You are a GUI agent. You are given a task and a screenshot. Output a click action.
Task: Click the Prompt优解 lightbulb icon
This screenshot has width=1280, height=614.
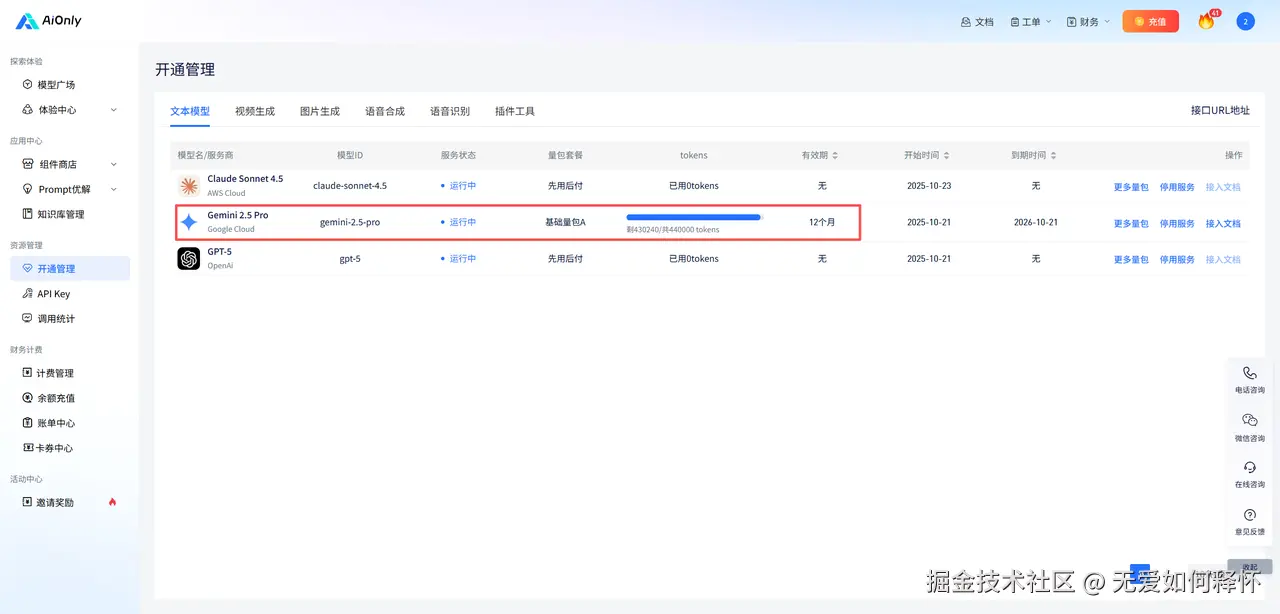pyautogui.click(x=27, y=189)
